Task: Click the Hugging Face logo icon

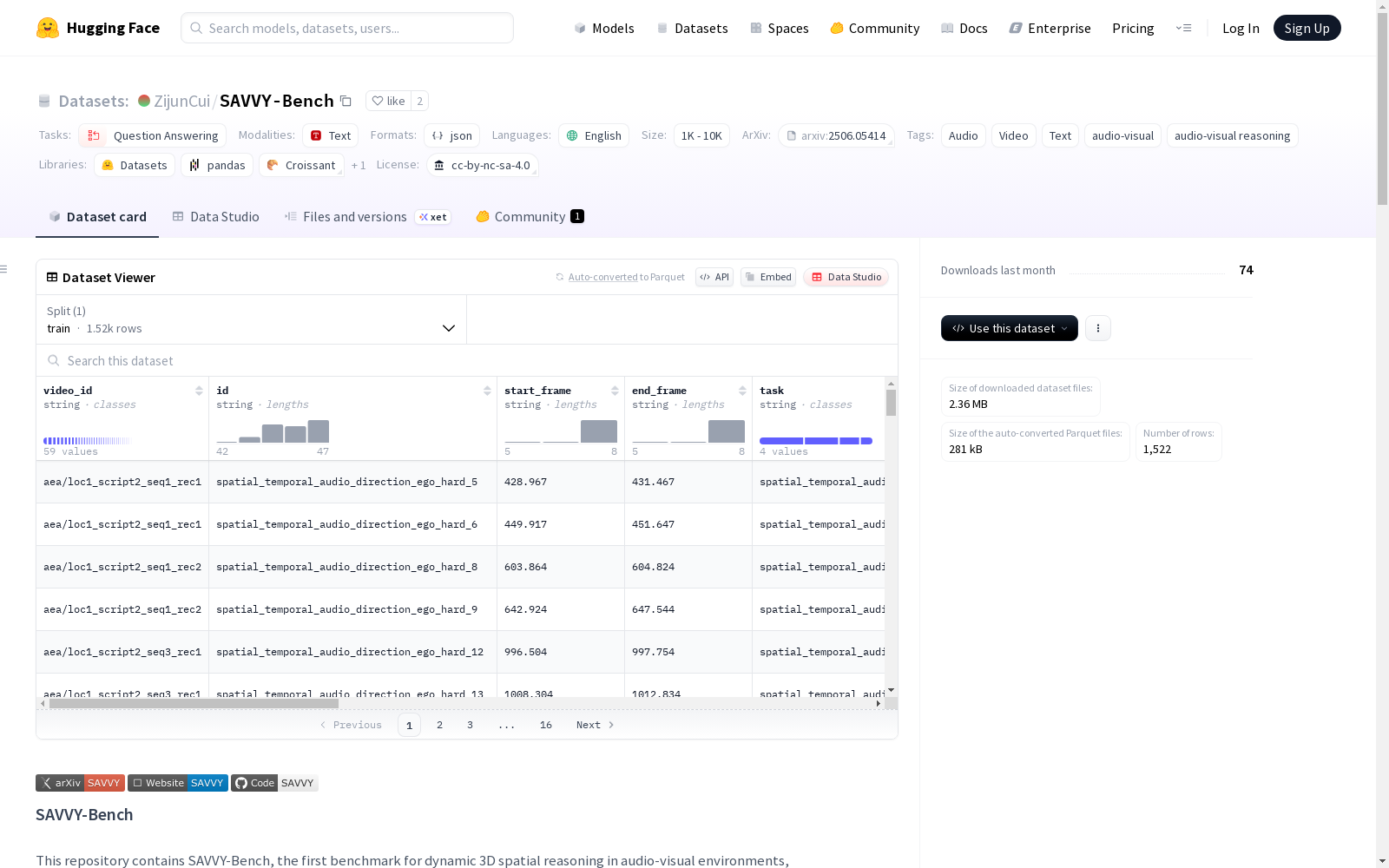Action: [48, 28]
